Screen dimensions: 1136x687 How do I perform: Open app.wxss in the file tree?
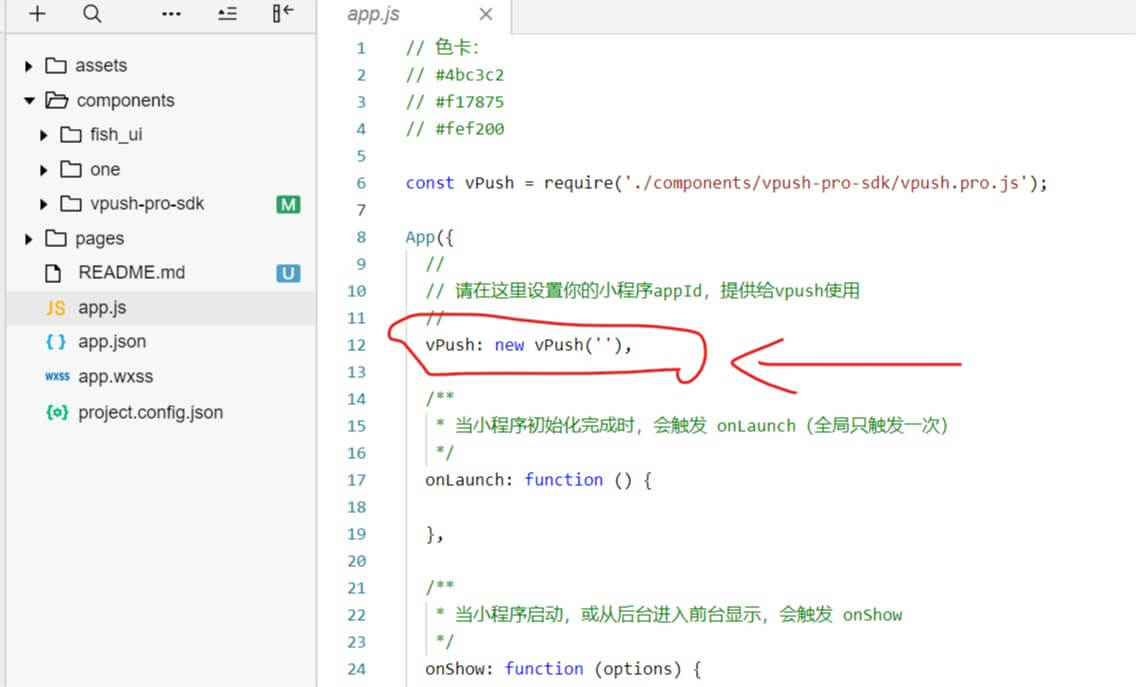pos(116,377)
